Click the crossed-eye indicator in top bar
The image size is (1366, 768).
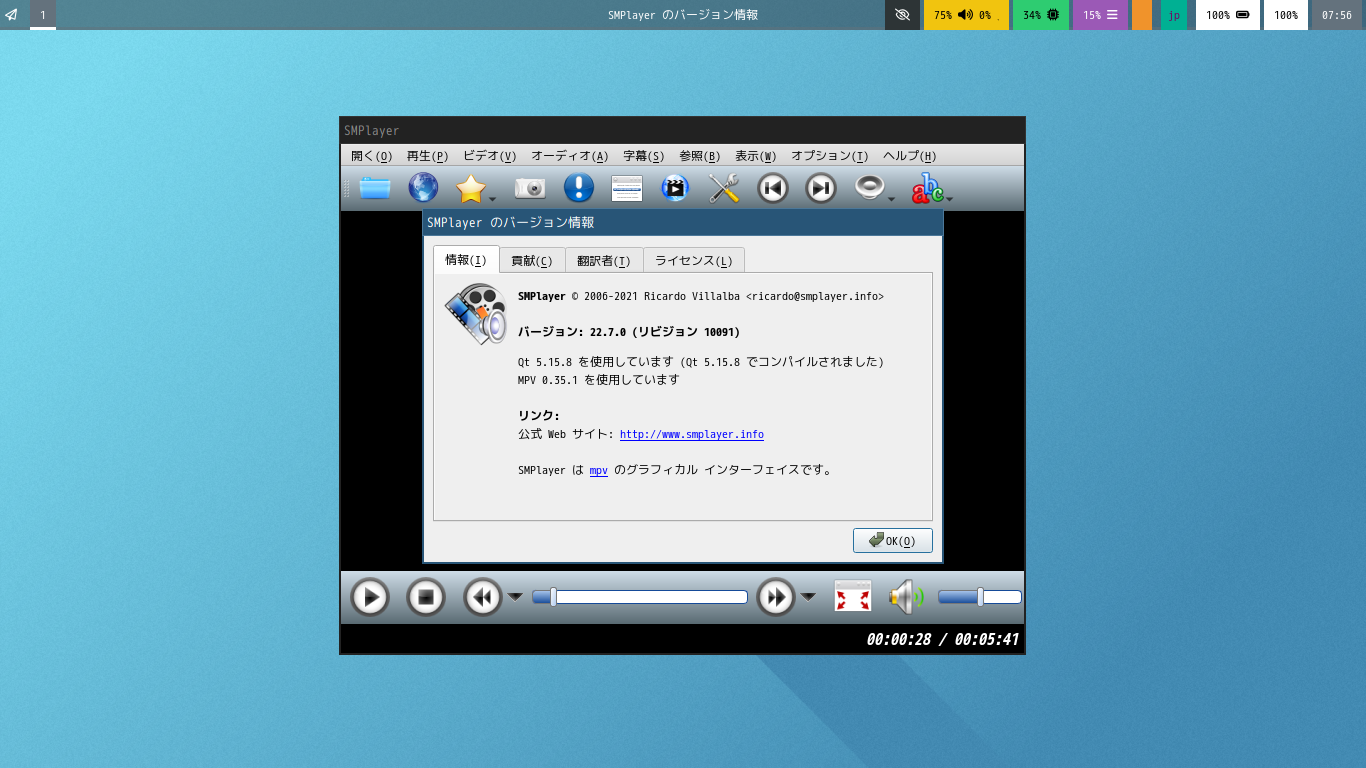(903, 15)
